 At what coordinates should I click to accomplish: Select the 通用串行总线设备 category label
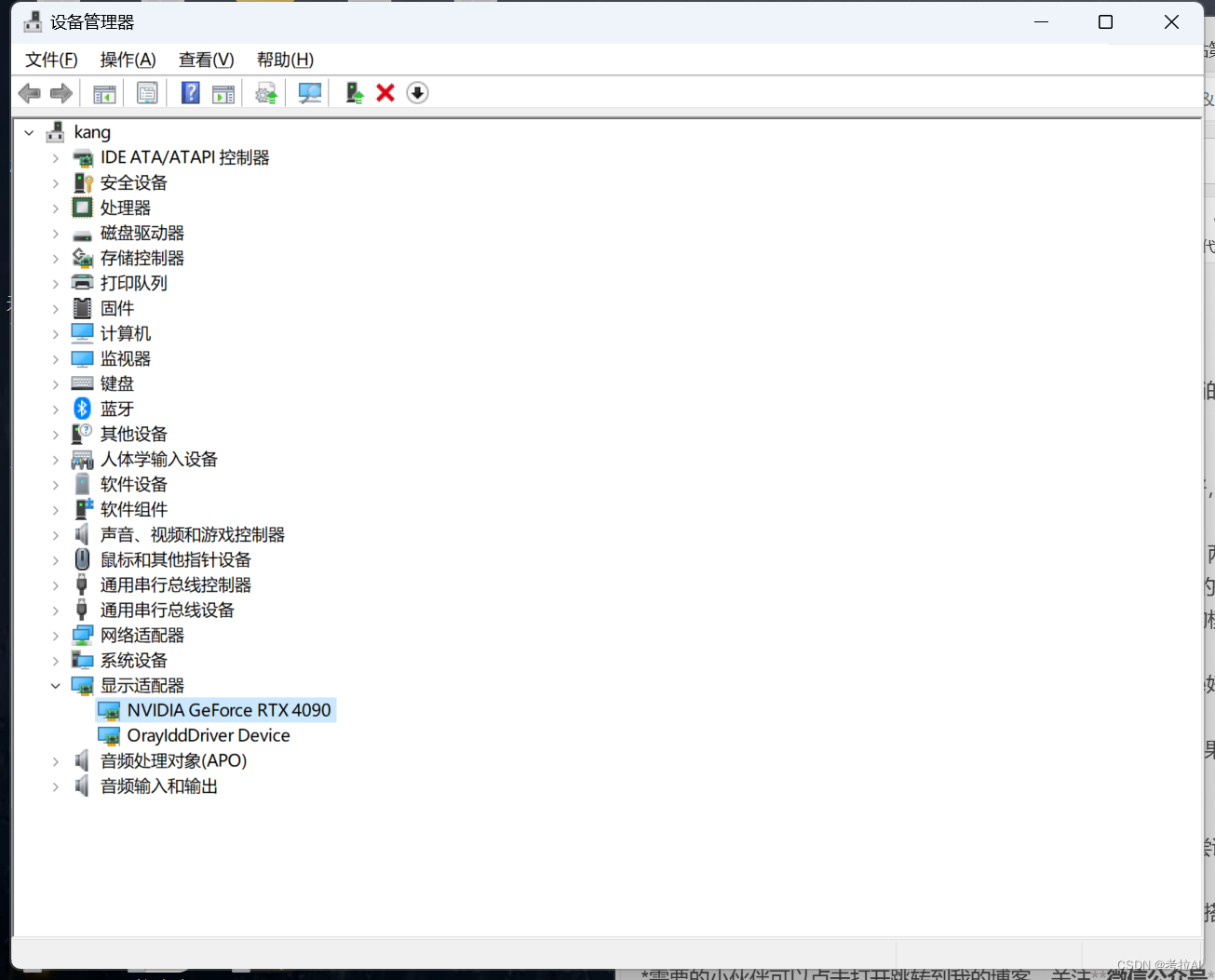tap(168, 610)
